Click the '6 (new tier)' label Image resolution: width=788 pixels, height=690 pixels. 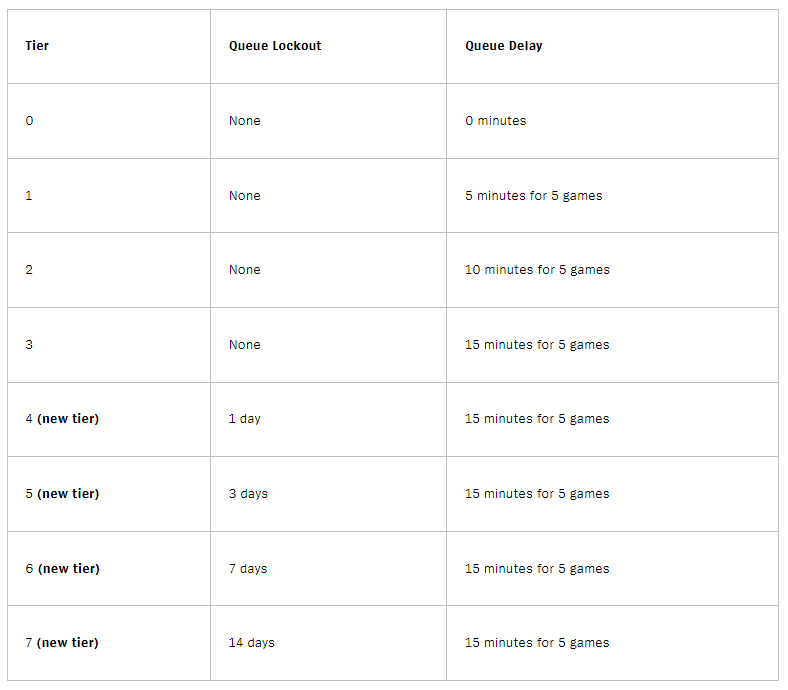point(62,568)
